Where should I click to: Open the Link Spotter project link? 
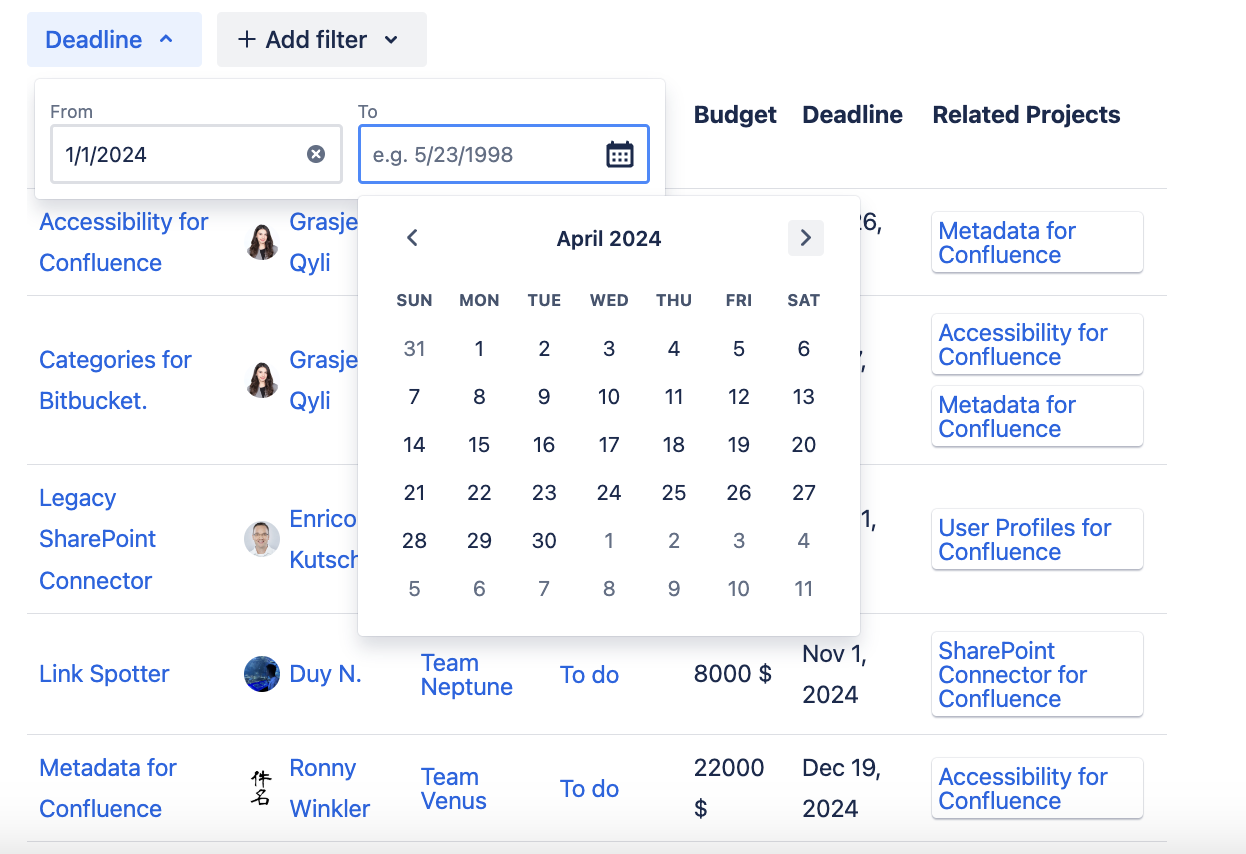(104, 674)
